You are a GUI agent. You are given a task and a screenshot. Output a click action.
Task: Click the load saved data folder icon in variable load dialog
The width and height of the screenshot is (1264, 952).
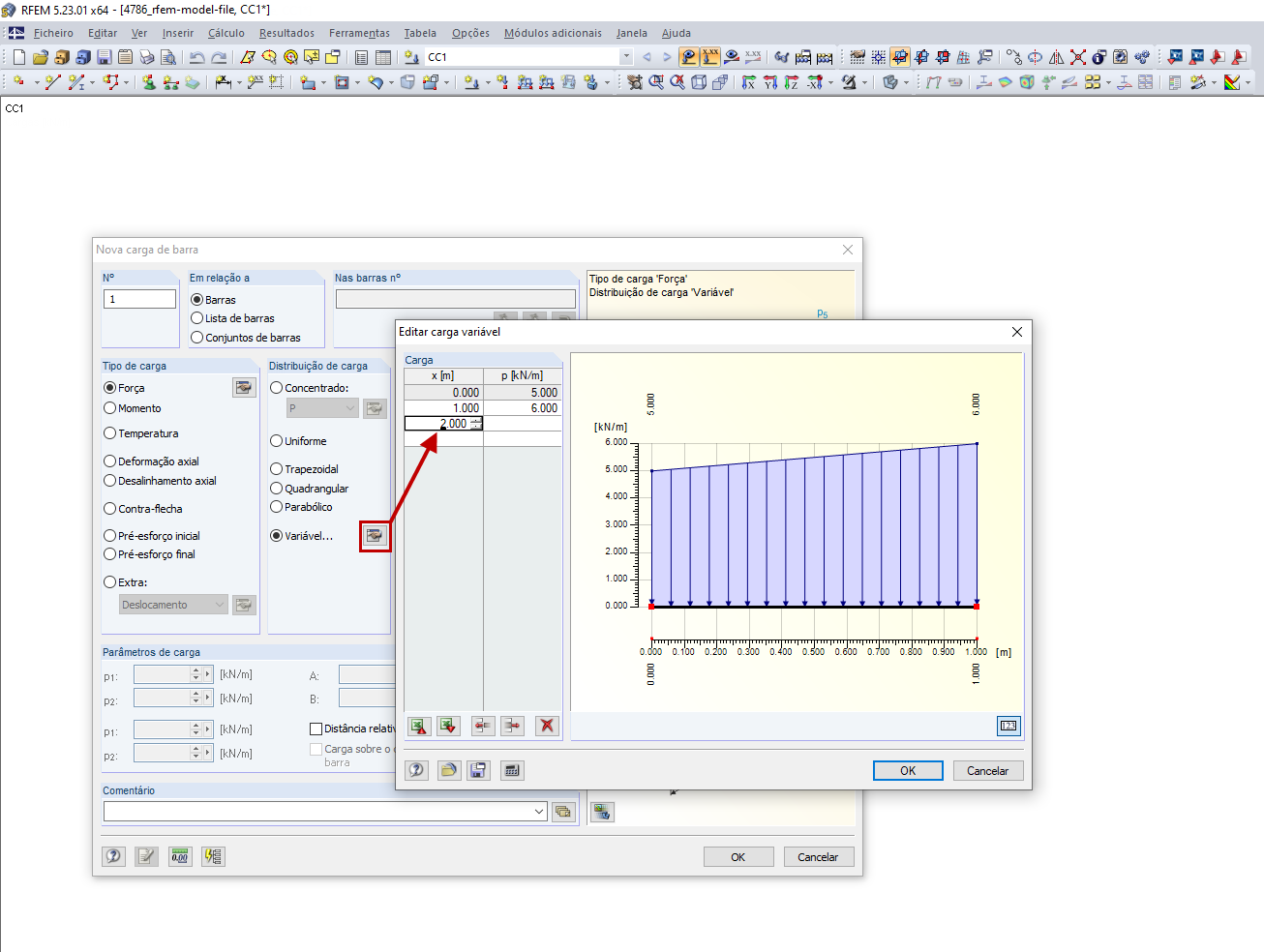(x=448, y=770)
